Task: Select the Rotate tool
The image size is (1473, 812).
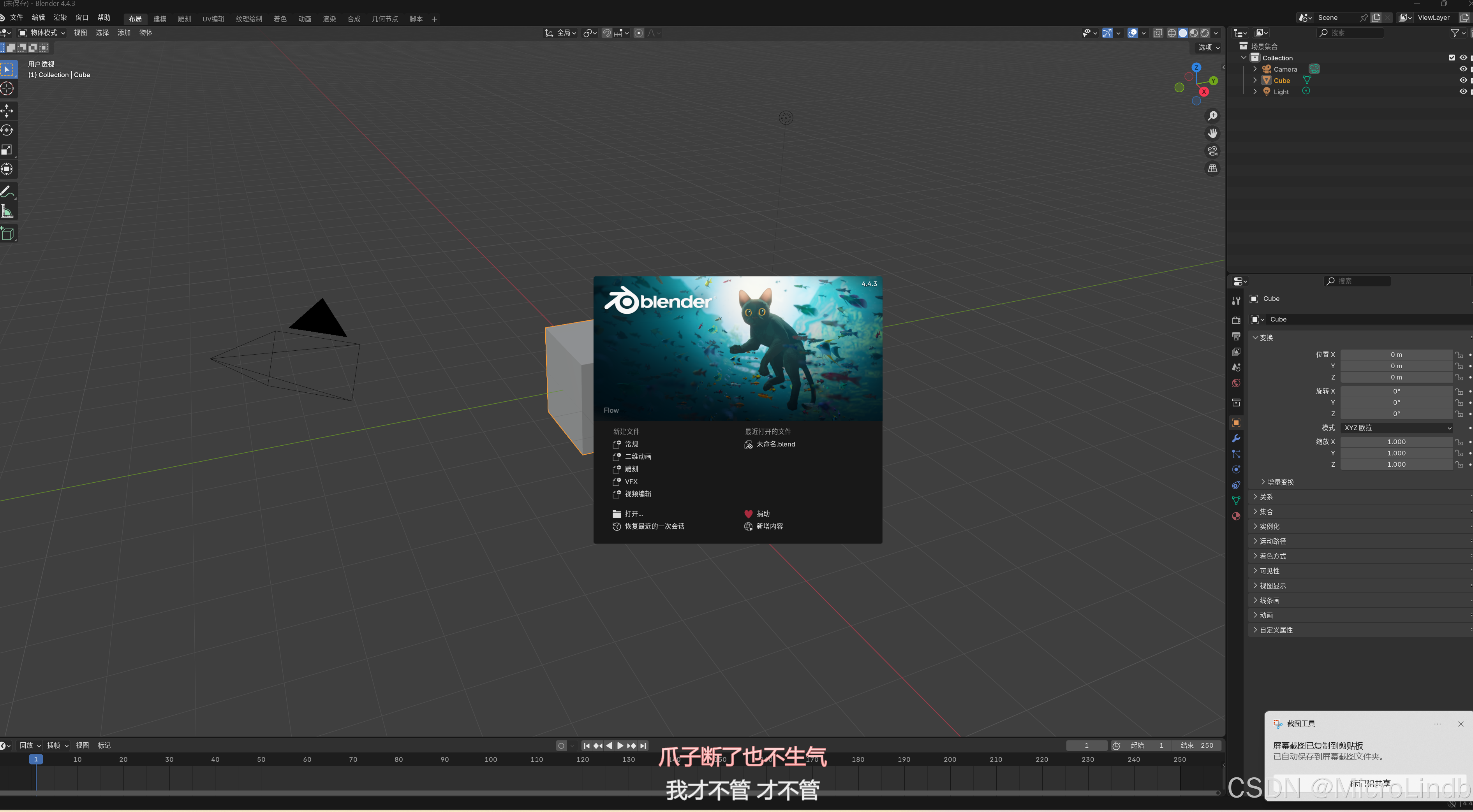Action: pos(7,130)
